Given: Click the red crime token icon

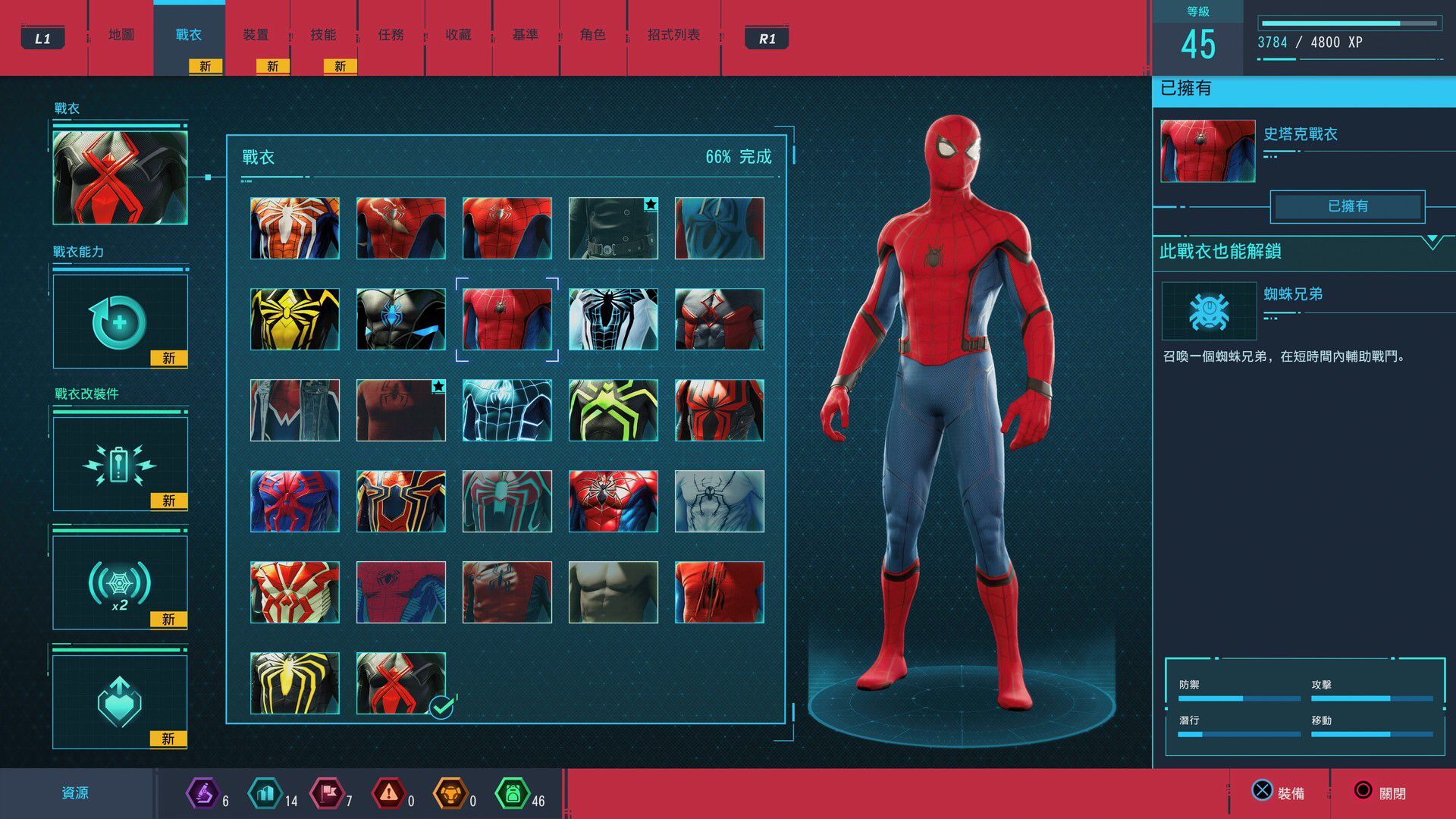Looking at the screenshot, I should pos(388,794).
